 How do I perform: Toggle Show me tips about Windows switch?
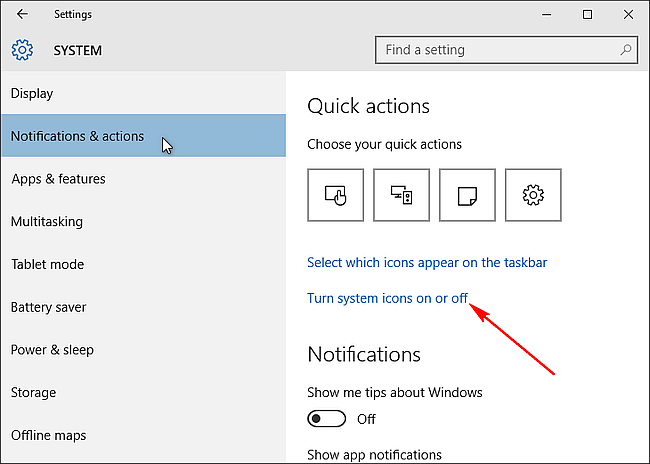(x=327, y=419)
